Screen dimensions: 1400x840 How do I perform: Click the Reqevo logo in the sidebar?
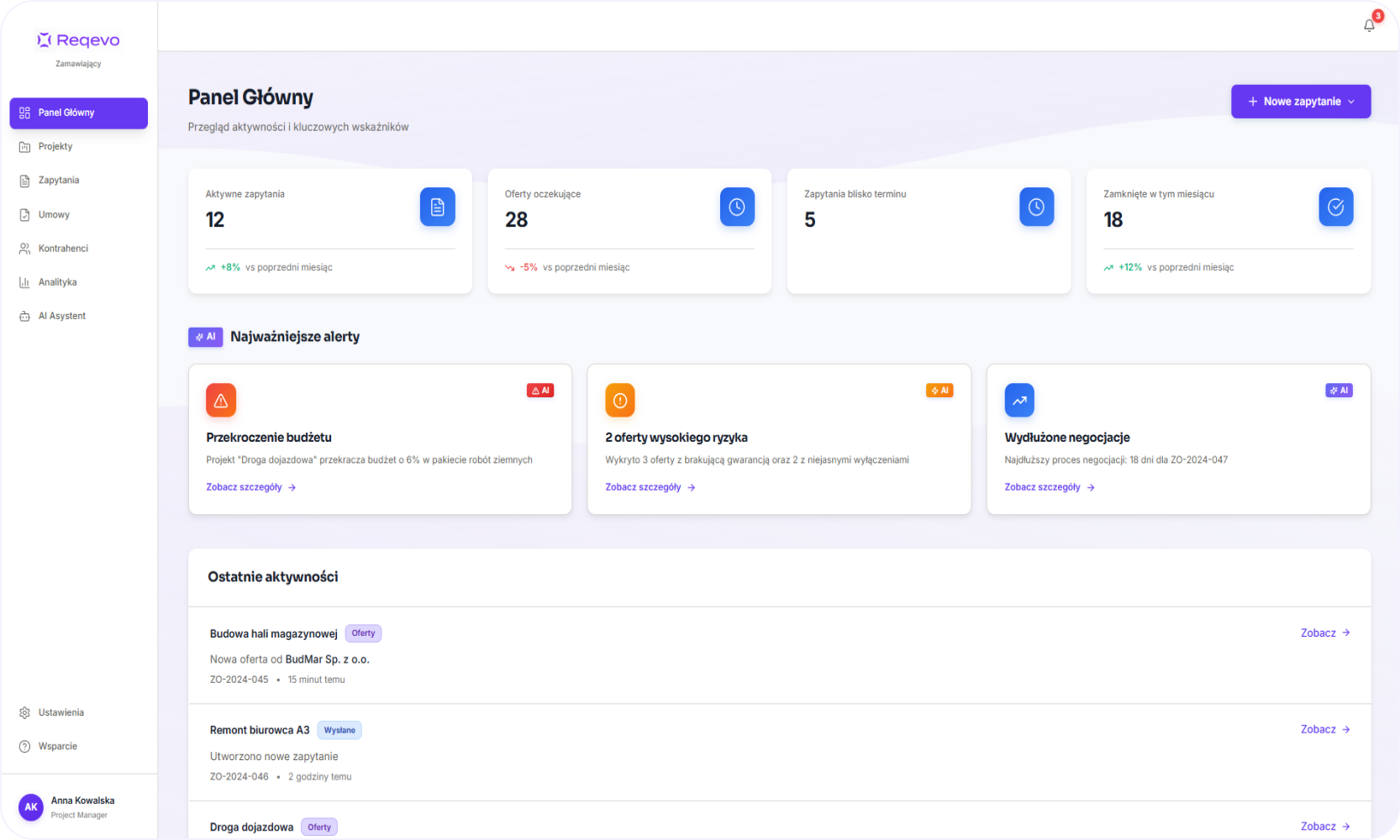click(x=78, y=40)
